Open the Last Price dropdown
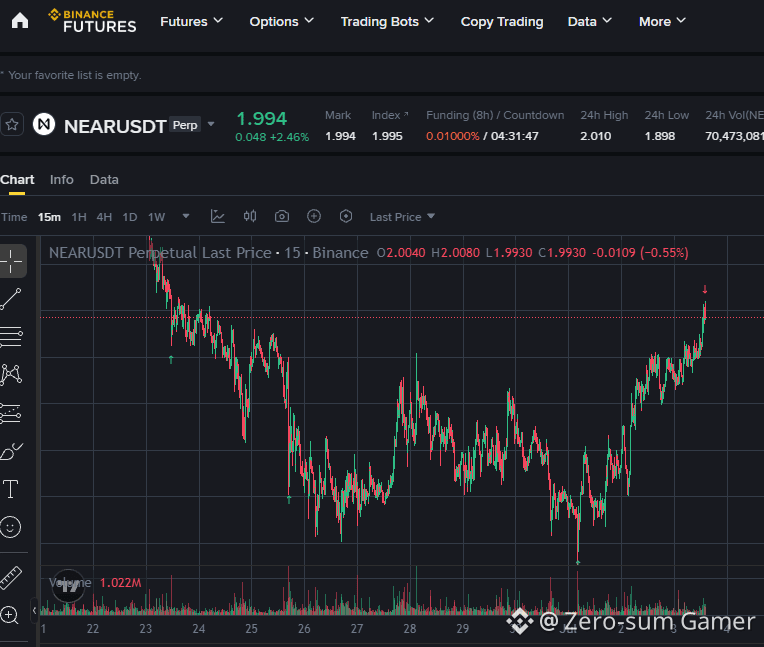Viewport: 764px width, 647px height. pos(402,217)
